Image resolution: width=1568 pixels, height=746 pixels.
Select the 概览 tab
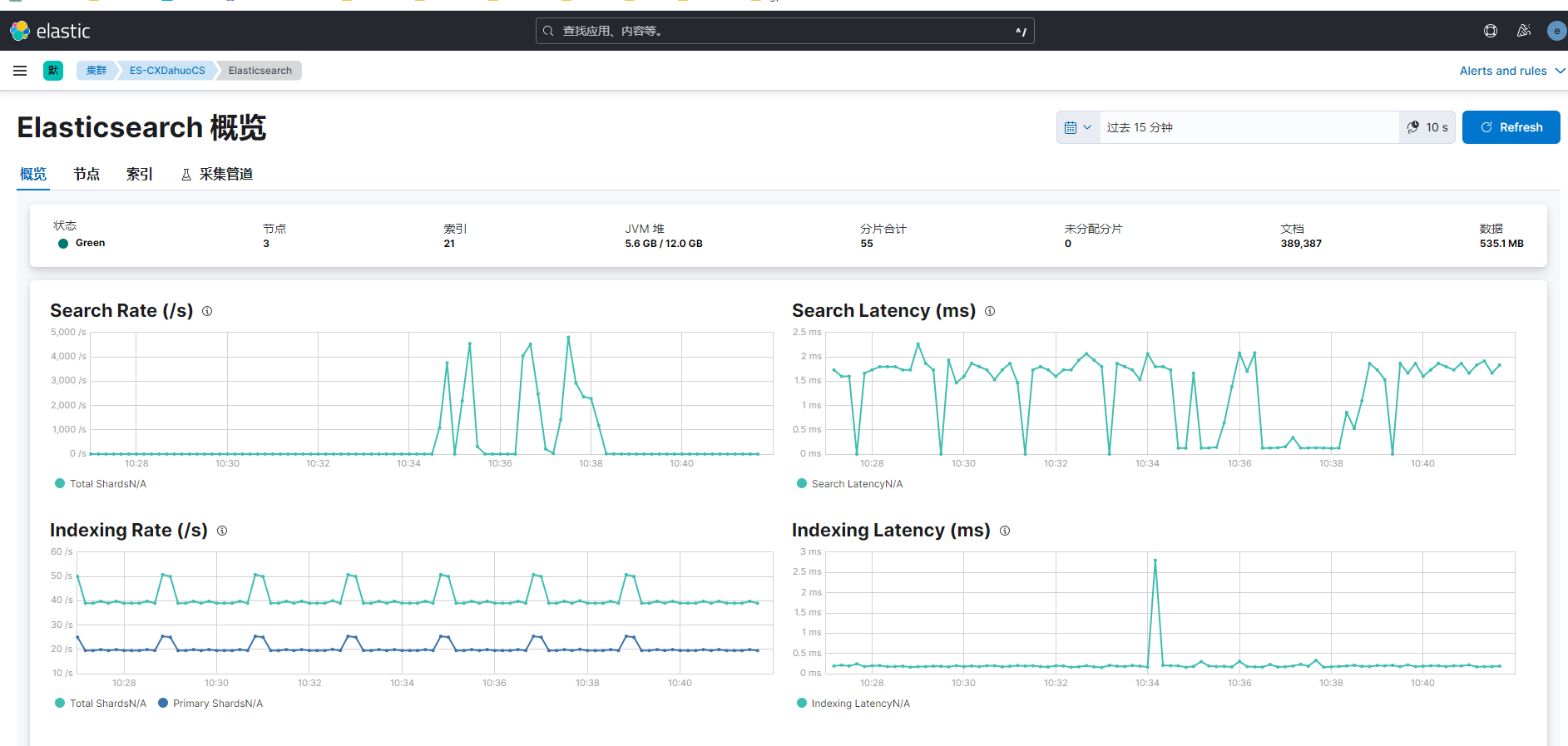click(x=33, y=174)
